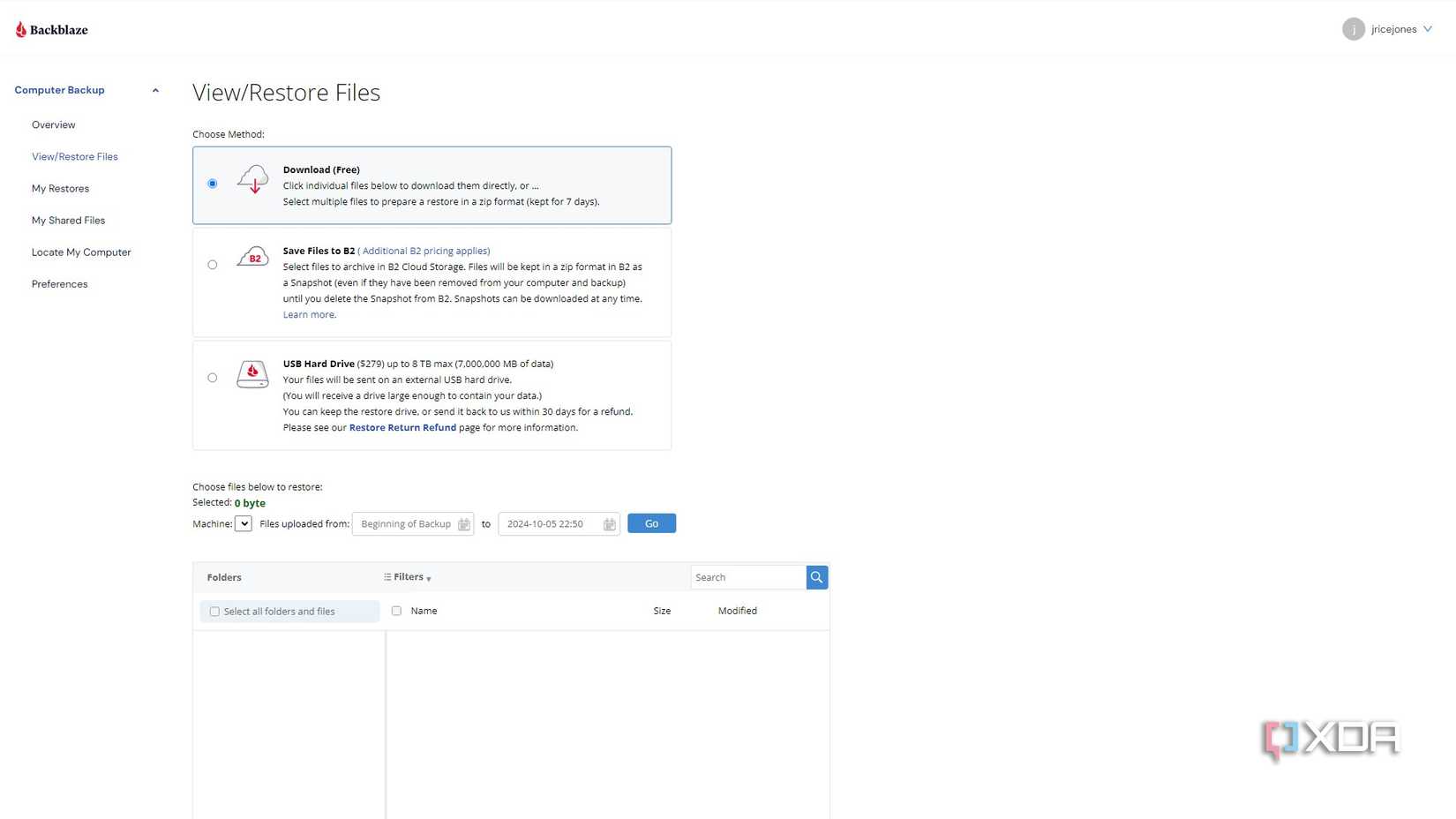This screenshot has width=1456, height=819.
Task: Open the Filters dropdown
Action: click(x=408, y=577)
